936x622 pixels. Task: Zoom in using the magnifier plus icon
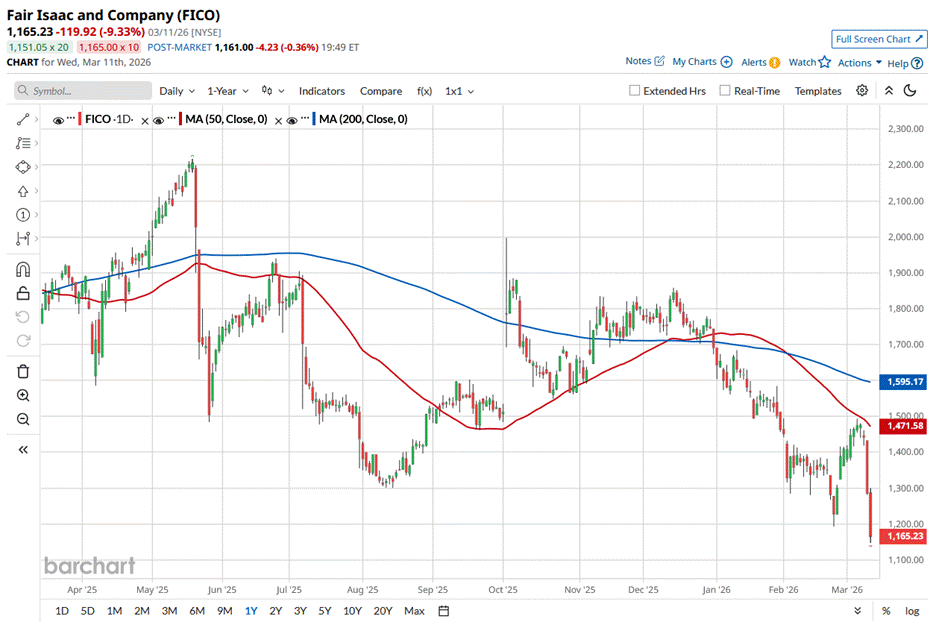(x=23, y=395)
